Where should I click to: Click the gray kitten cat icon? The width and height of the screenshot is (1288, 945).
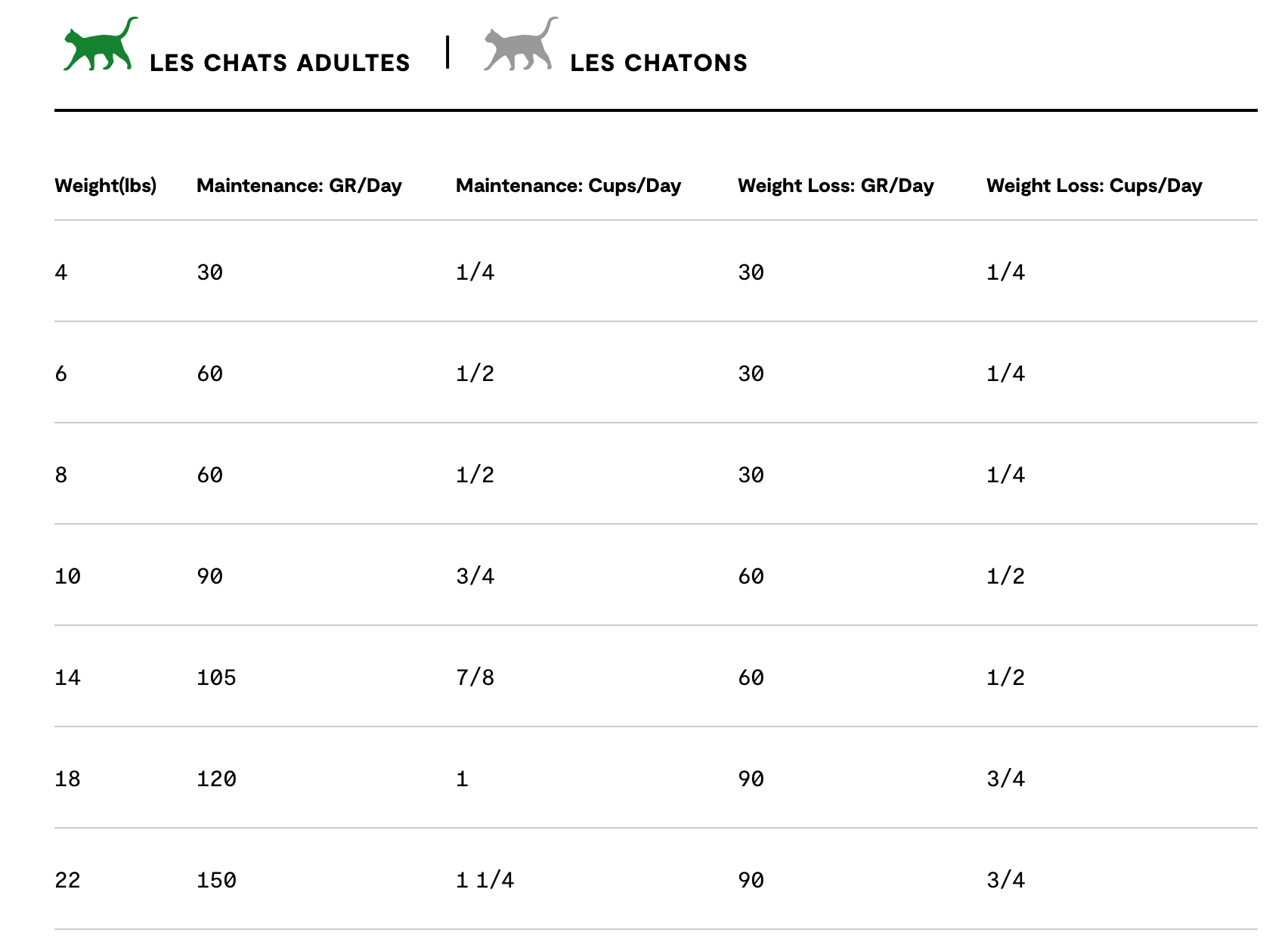521,44
